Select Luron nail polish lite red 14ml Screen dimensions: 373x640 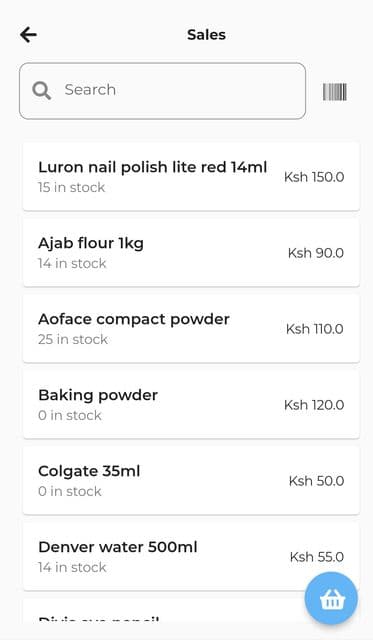pos(191,176)
